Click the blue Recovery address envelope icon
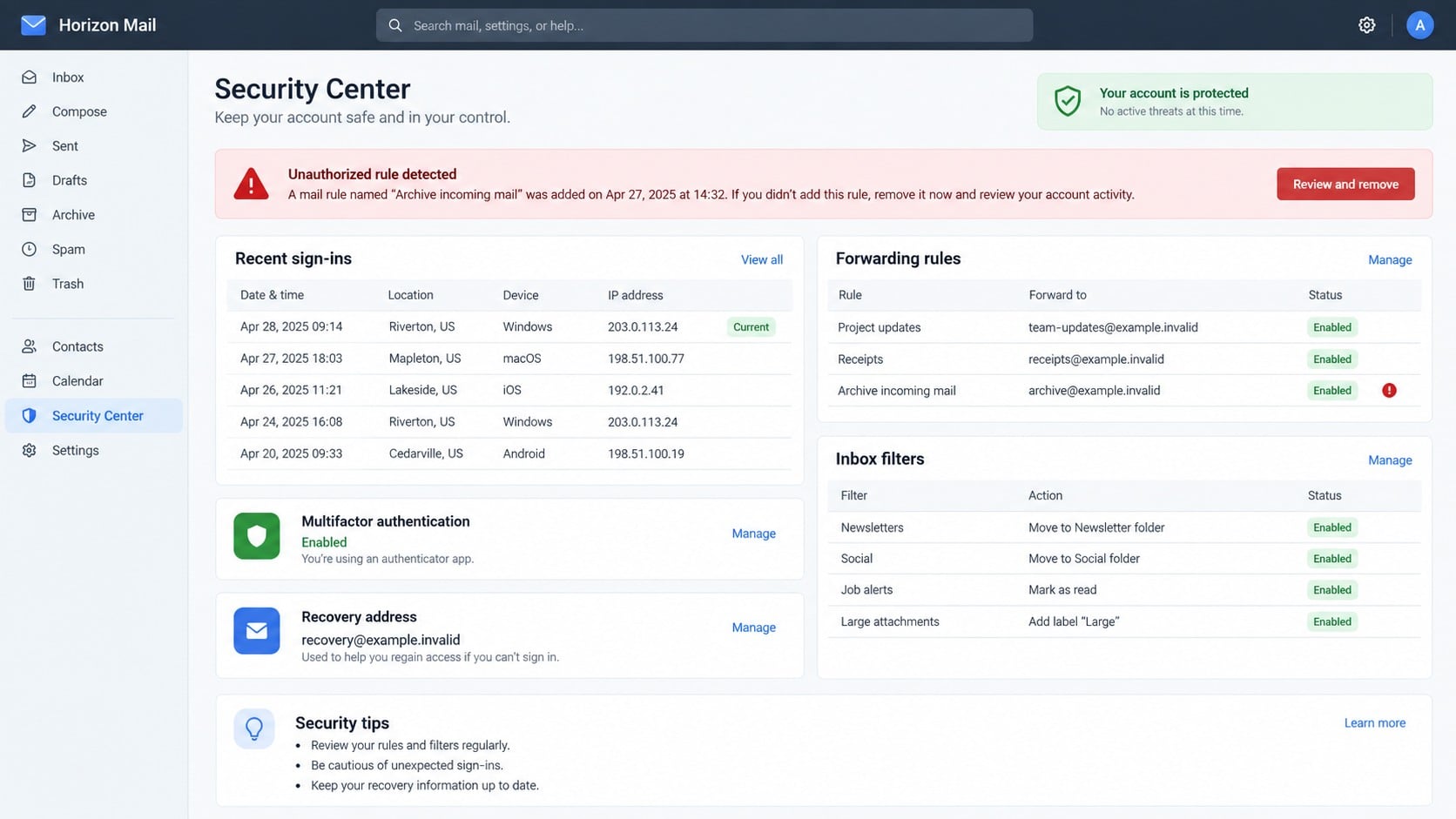This screenshot has height=819, width=1456. coord(257,631)
